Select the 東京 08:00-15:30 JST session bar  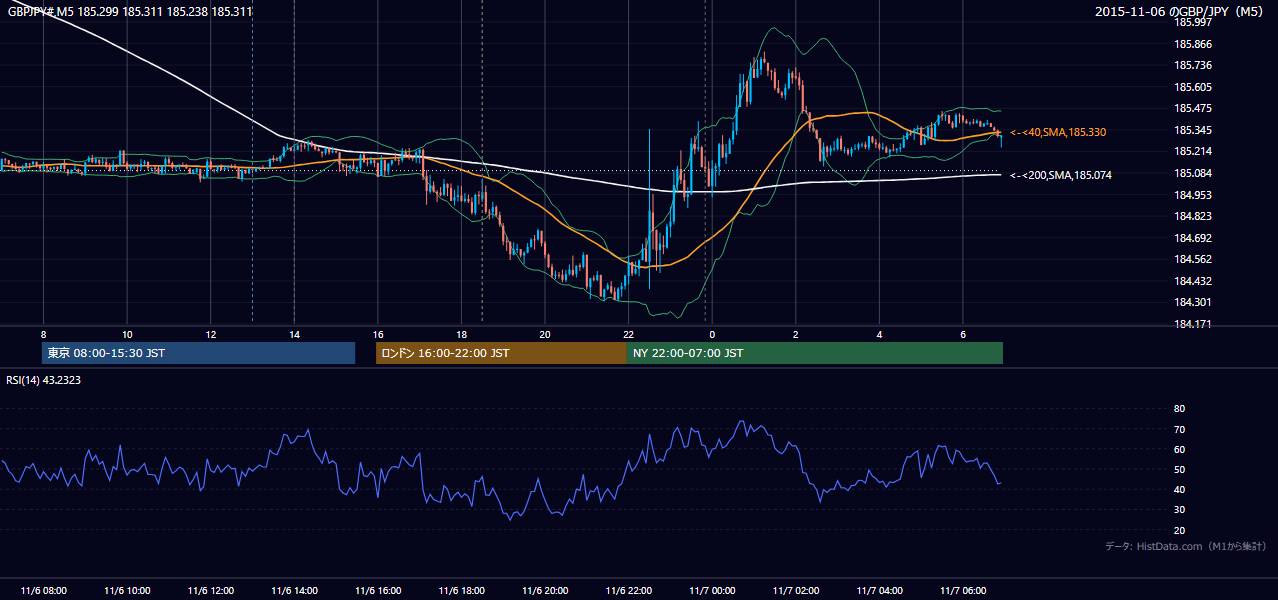tap(198, 353)
